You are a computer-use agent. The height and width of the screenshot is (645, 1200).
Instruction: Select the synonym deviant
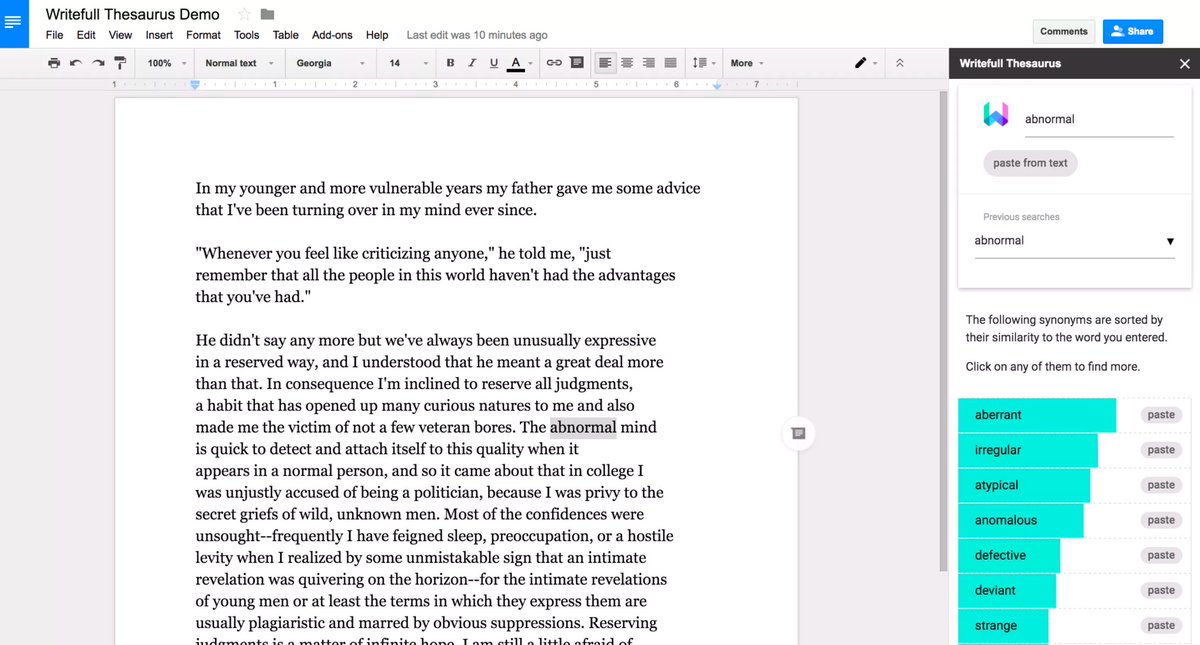pos(1006,590)
